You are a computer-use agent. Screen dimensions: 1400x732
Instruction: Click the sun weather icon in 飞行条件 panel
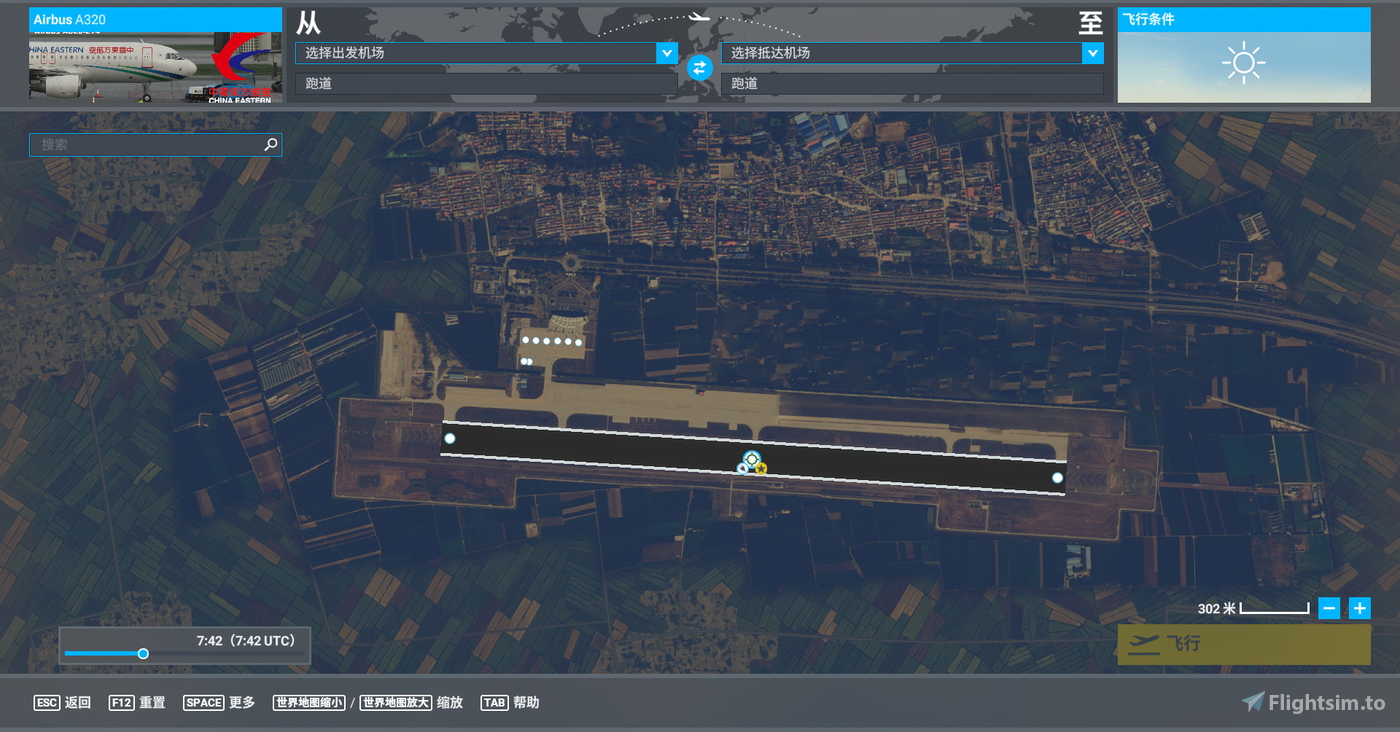click(x=1244, y=63)
